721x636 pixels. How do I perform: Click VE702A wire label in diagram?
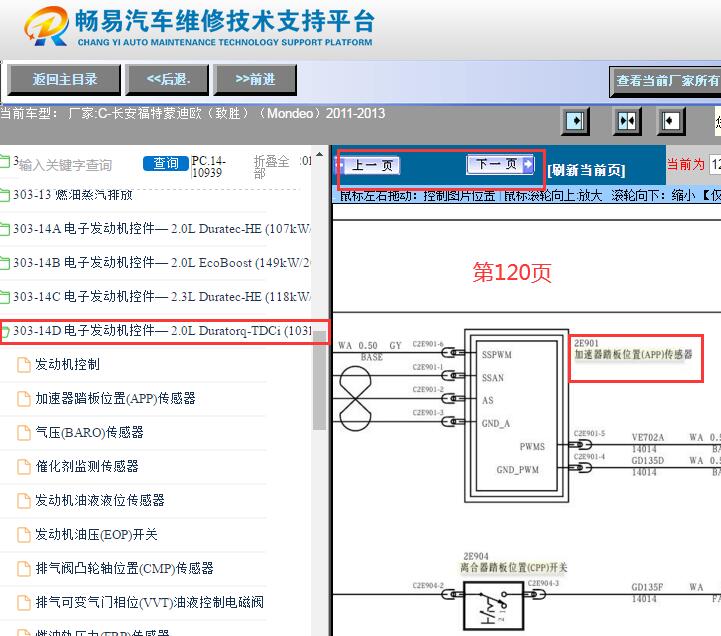pos(647,437)
